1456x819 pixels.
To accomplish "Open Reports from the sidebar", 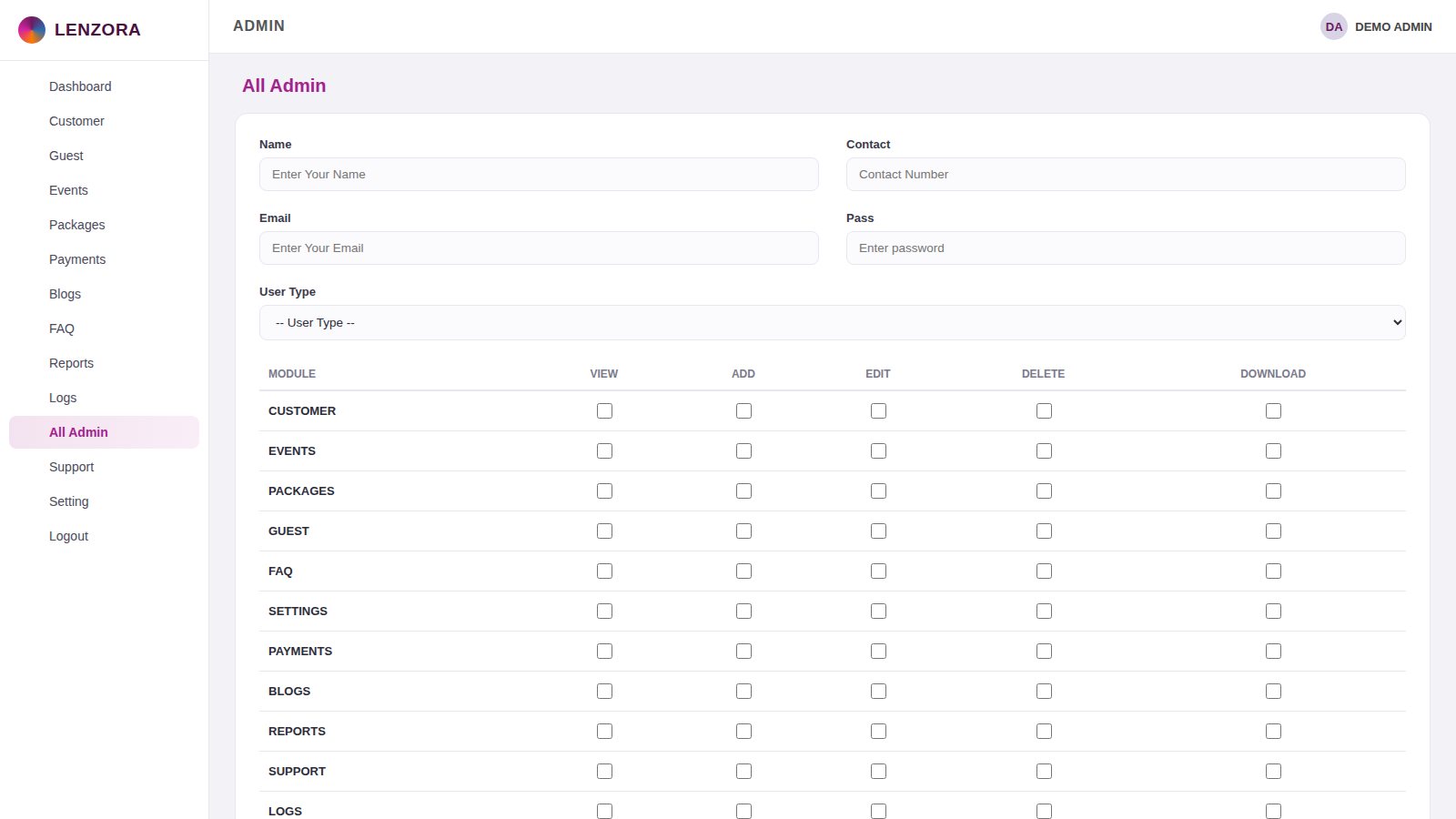I will [104, 363].
